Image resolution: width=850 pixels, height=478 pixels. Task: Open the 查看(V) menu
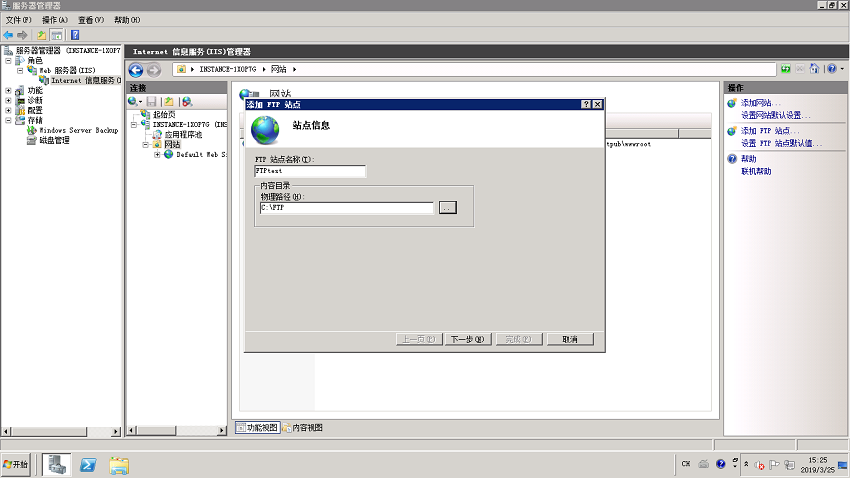tap(91, 20)
